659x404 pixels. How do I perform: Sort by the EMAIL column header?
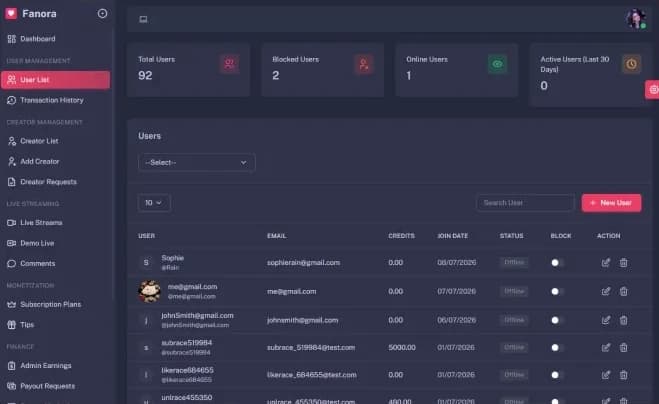click(x=277, y=236)
